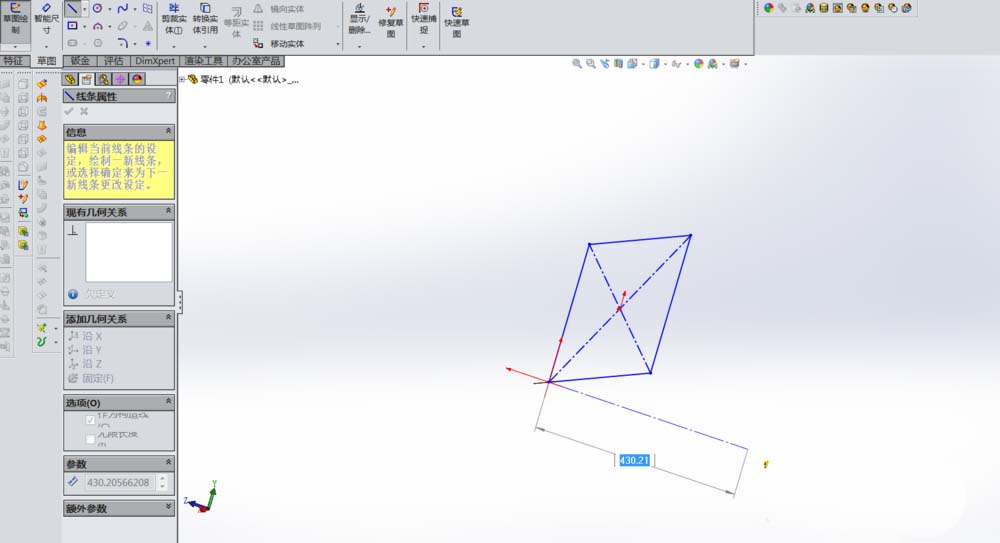Open the DisplayManager tab icon
This screenshot has width=1000, height=543.
point(137,79)
